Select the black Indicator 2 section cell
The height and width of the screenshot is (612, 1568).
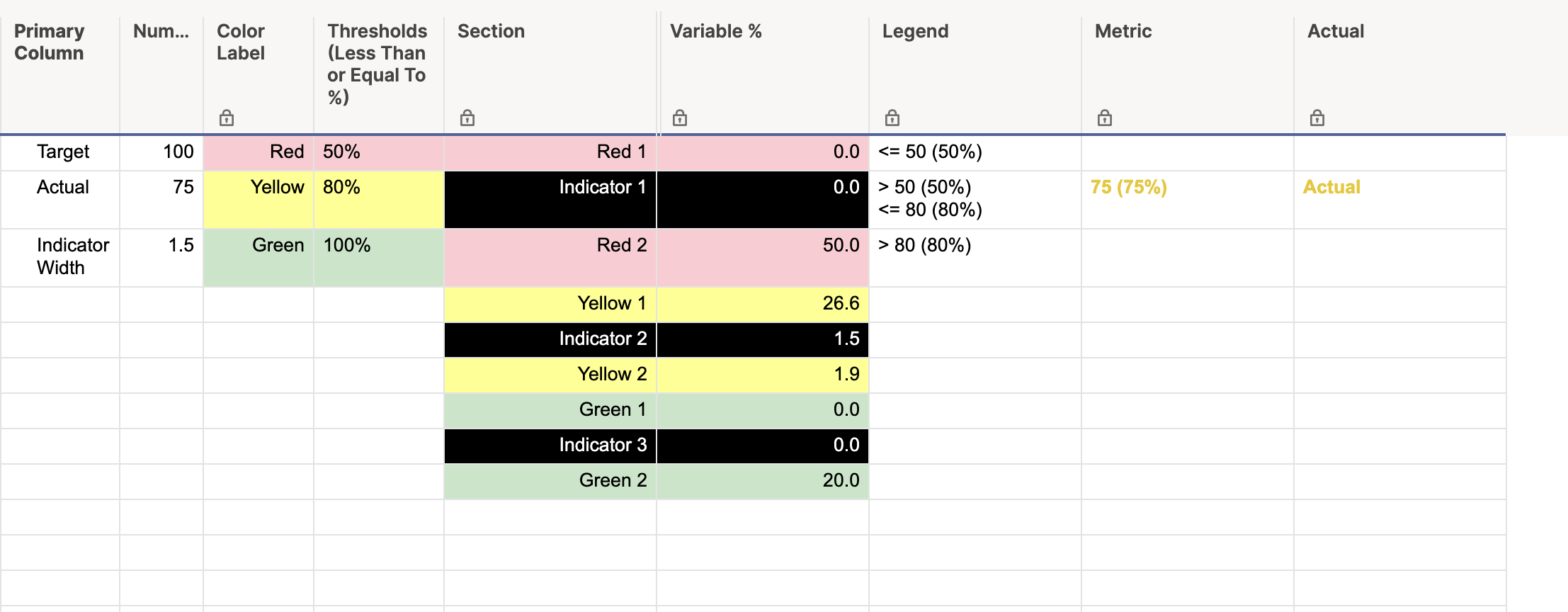coord(550,340)
